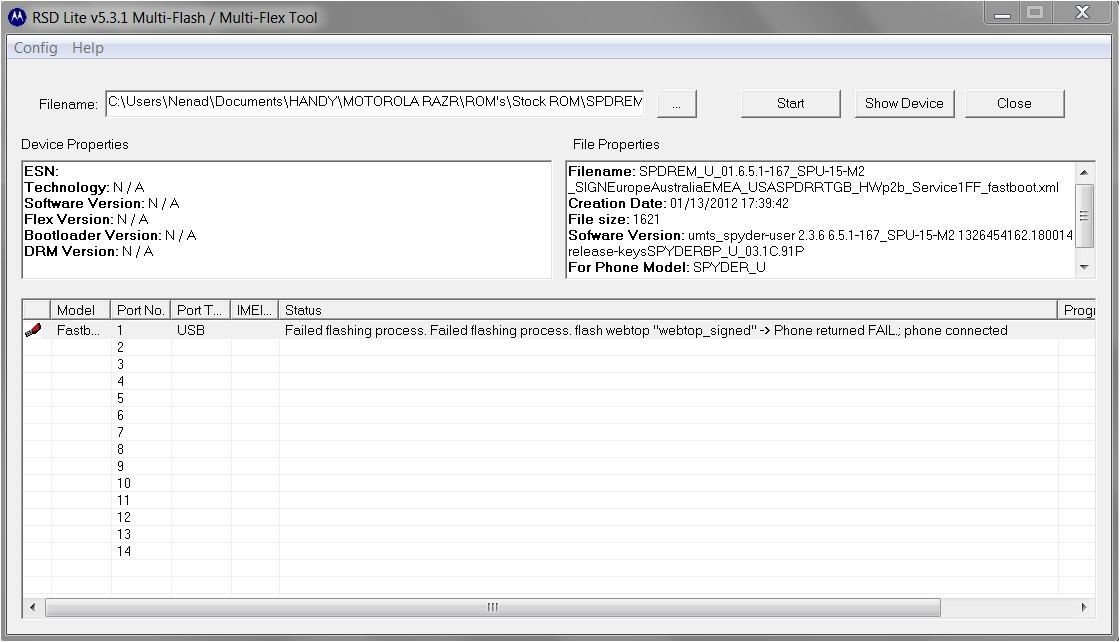Close the RSD Lite window with X
The height and width of the screenshot is (642, 1120).
click(1082, 13)
